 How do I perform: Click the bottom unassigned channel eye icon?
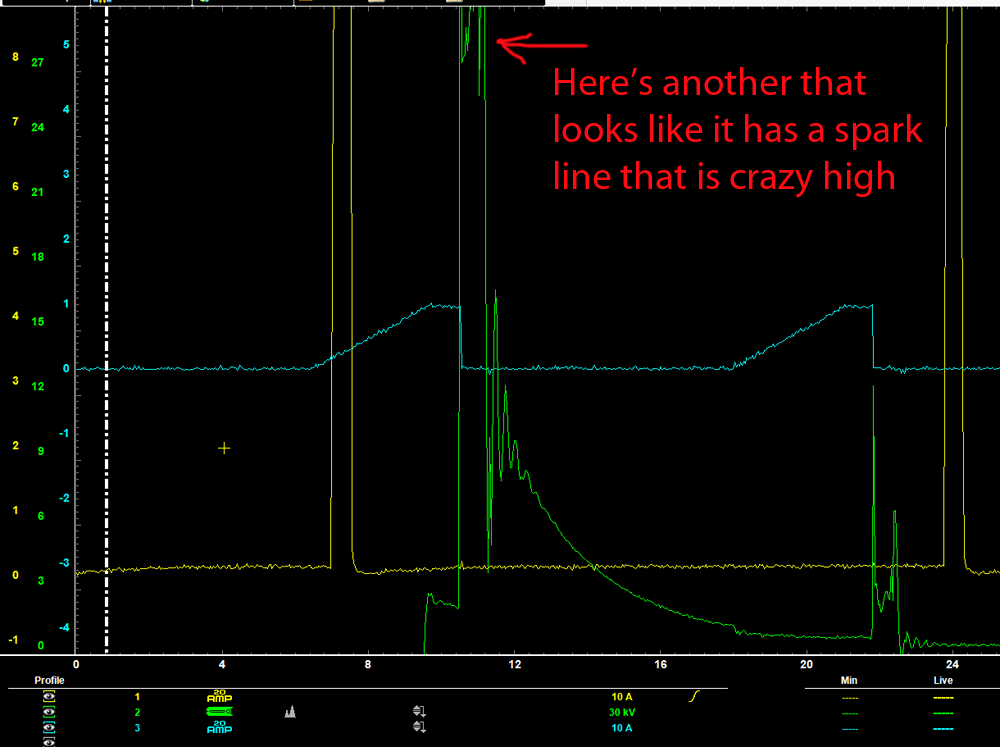[x=47, y=742]
